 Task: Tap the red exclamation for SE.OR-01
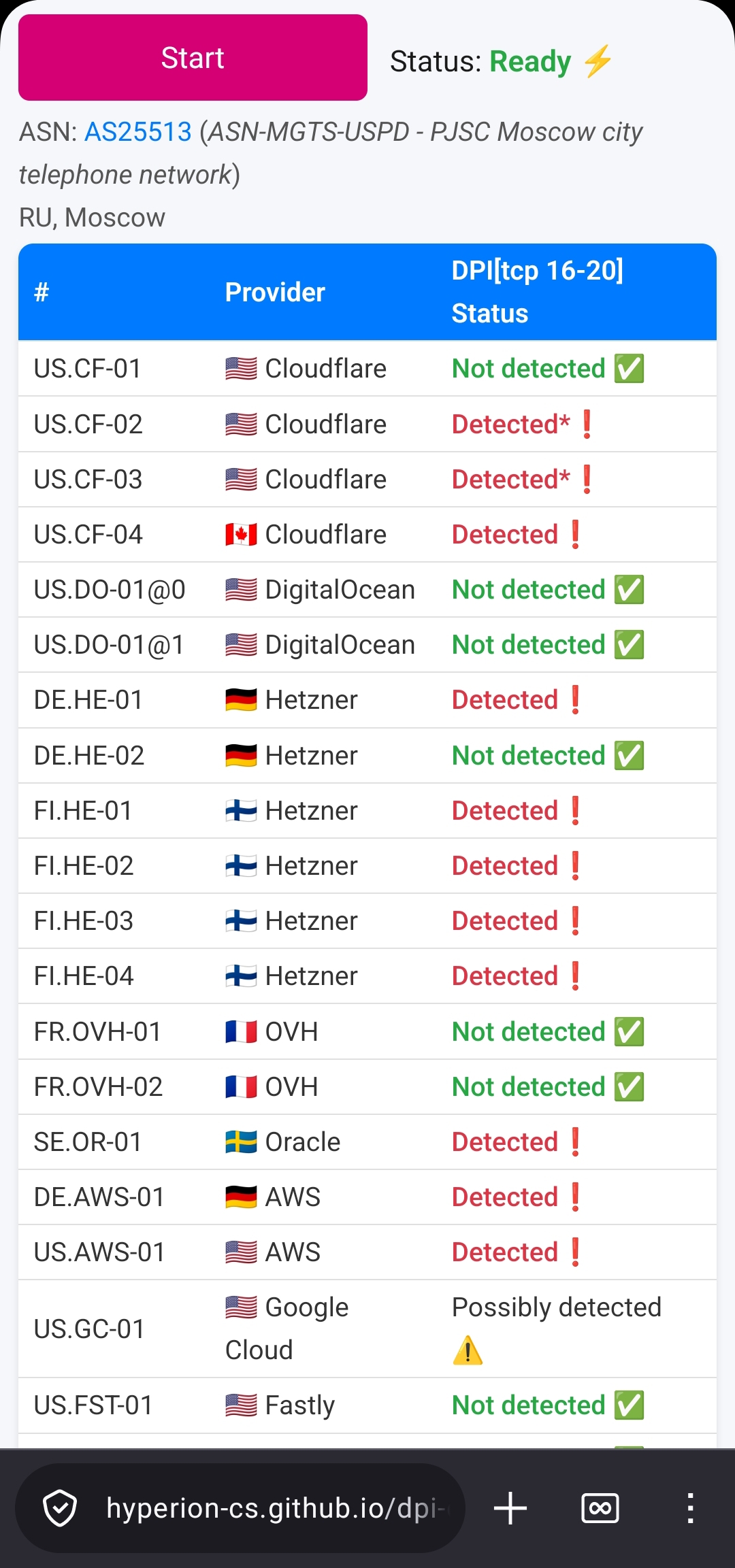[576, 1142]
